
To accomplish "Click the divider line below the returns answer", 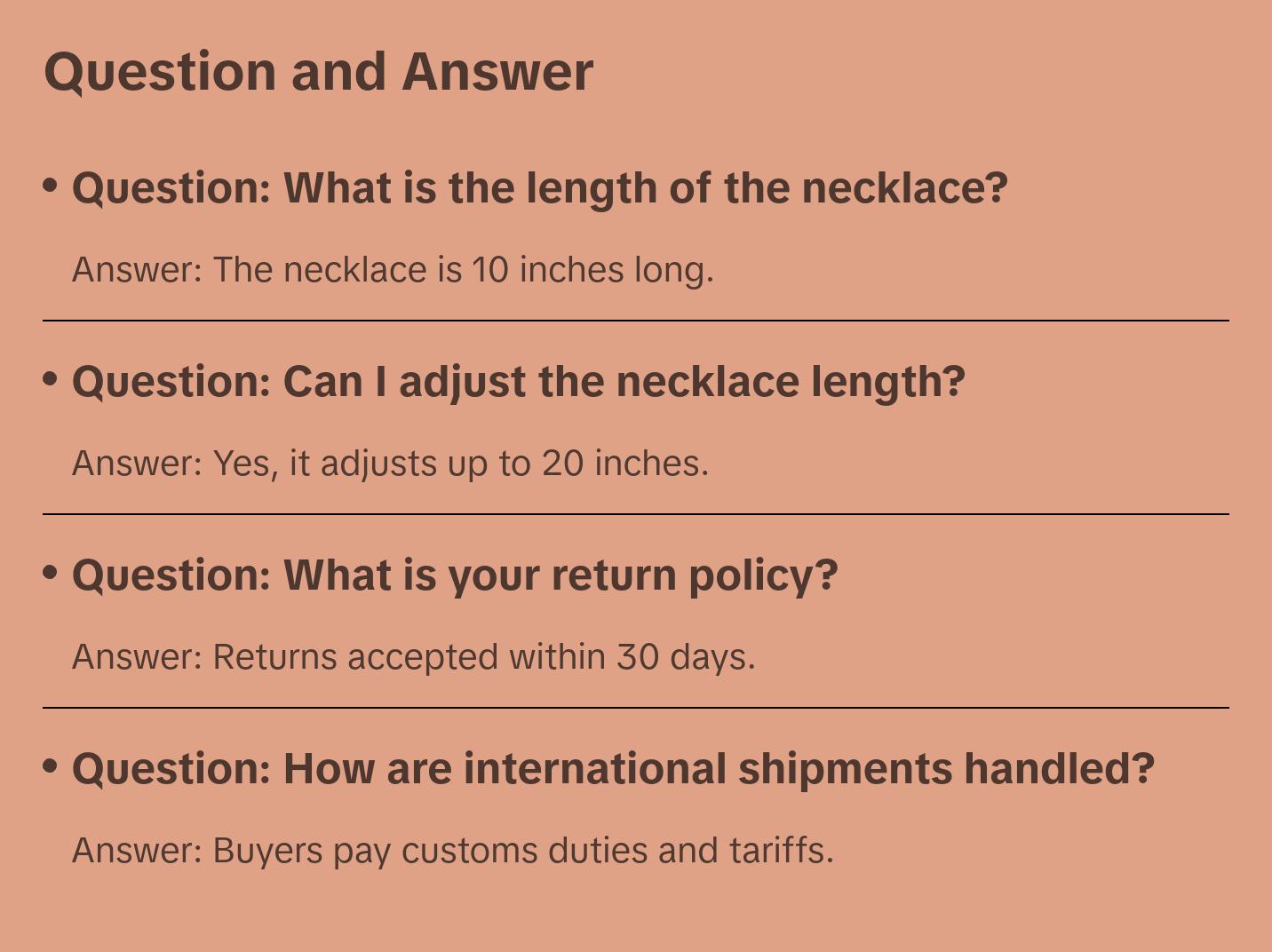I will (636, 708).
